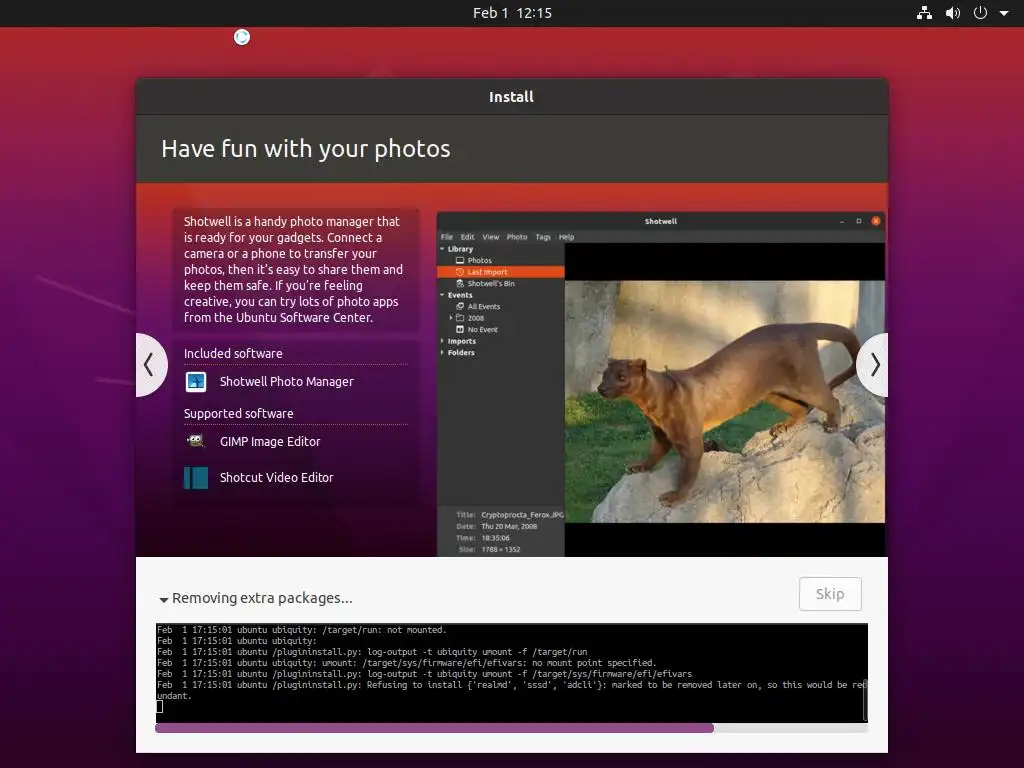Click the GIMP Image Editor icon
This screenshot has width=1024, height=768.
click(196, 441)
